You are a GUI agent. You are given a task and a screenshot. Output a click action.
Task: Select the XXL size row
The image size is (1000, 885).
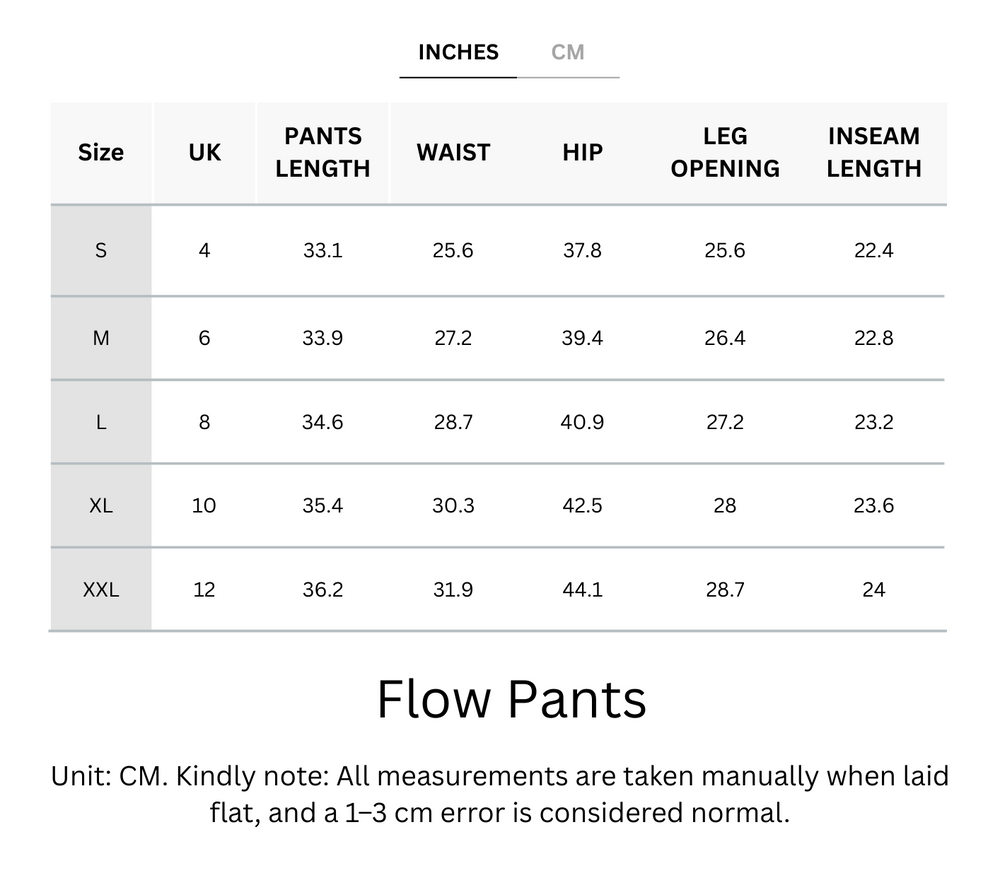tap(100, 590)
